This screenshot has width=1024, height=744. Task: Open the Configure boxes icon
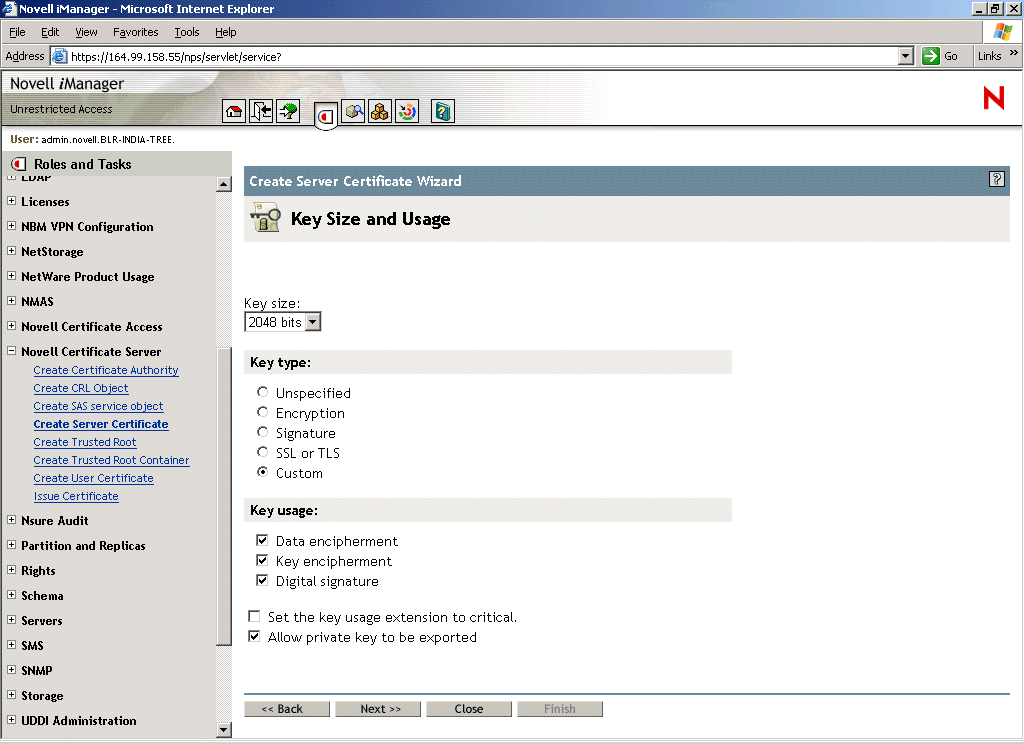coord(379,112)
